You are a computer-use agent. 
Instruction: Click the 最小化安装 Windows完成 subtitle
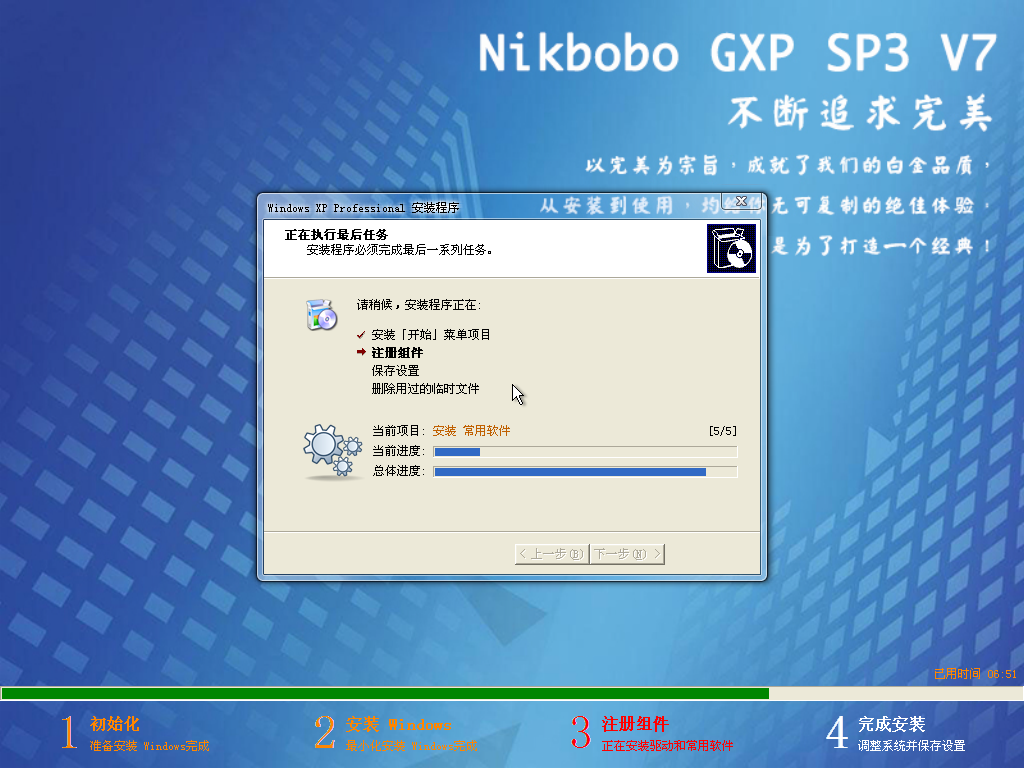pos(411,746)
